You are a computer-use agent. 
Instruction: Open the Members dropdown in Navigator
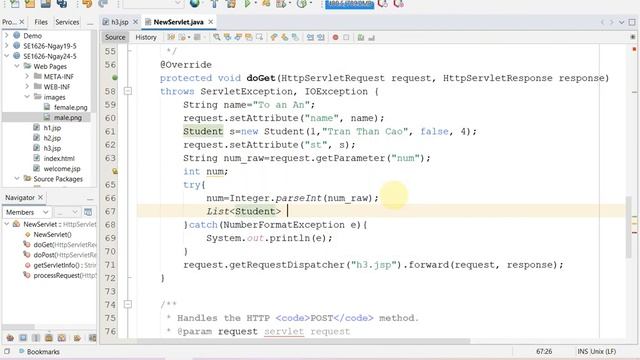(x=27, y=212)
